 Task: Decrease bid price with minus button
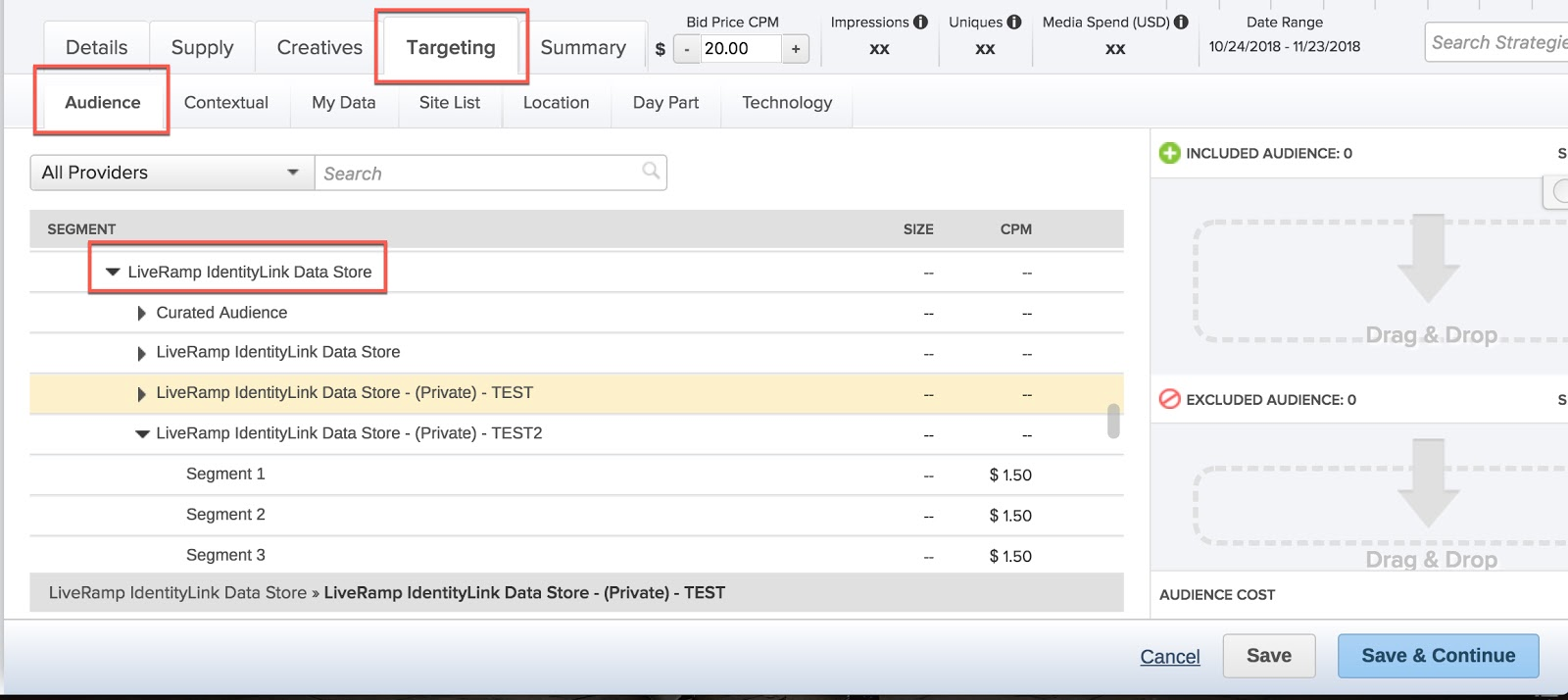(x=687, y=48)
